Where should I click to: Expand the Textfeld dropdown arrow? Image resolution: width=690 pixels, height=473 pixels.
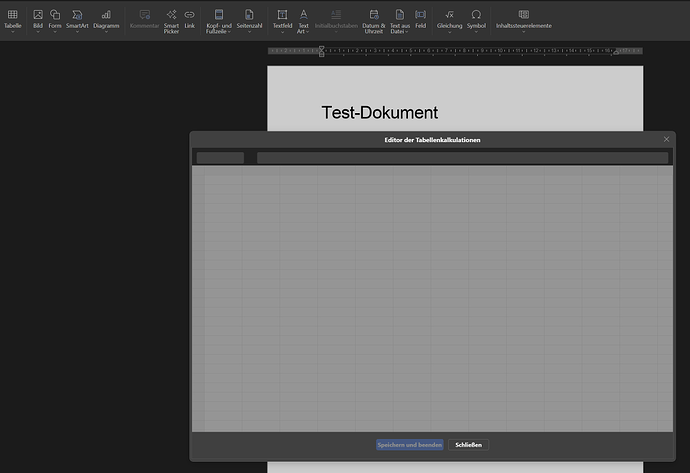282,32
